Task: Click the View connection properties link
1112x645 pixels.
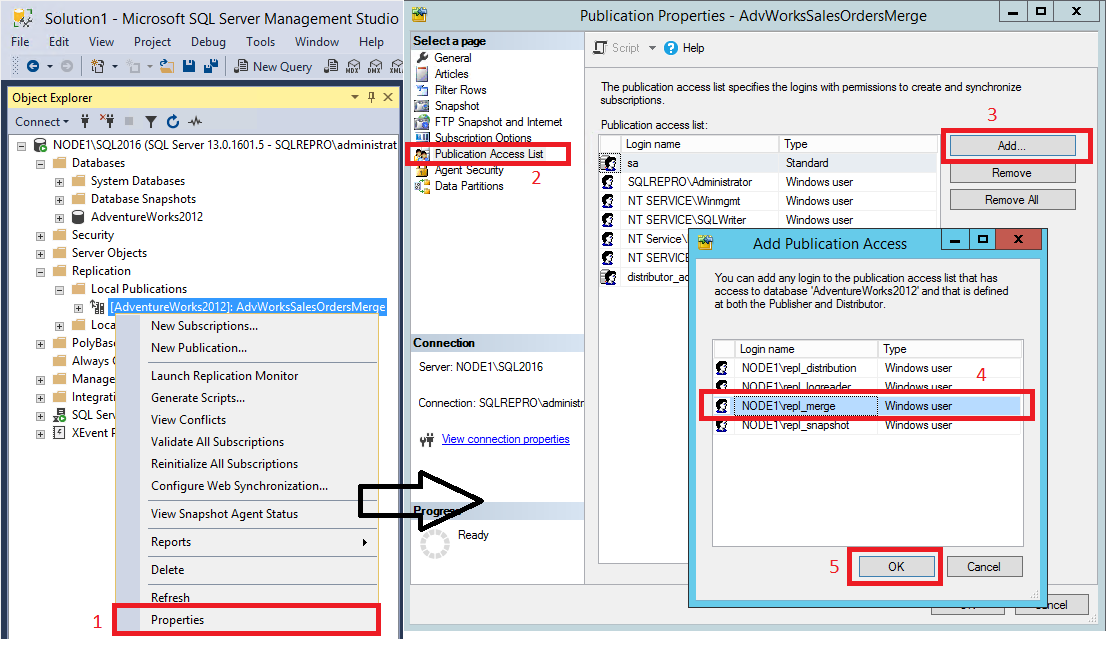Action: [x=505, y=439]
